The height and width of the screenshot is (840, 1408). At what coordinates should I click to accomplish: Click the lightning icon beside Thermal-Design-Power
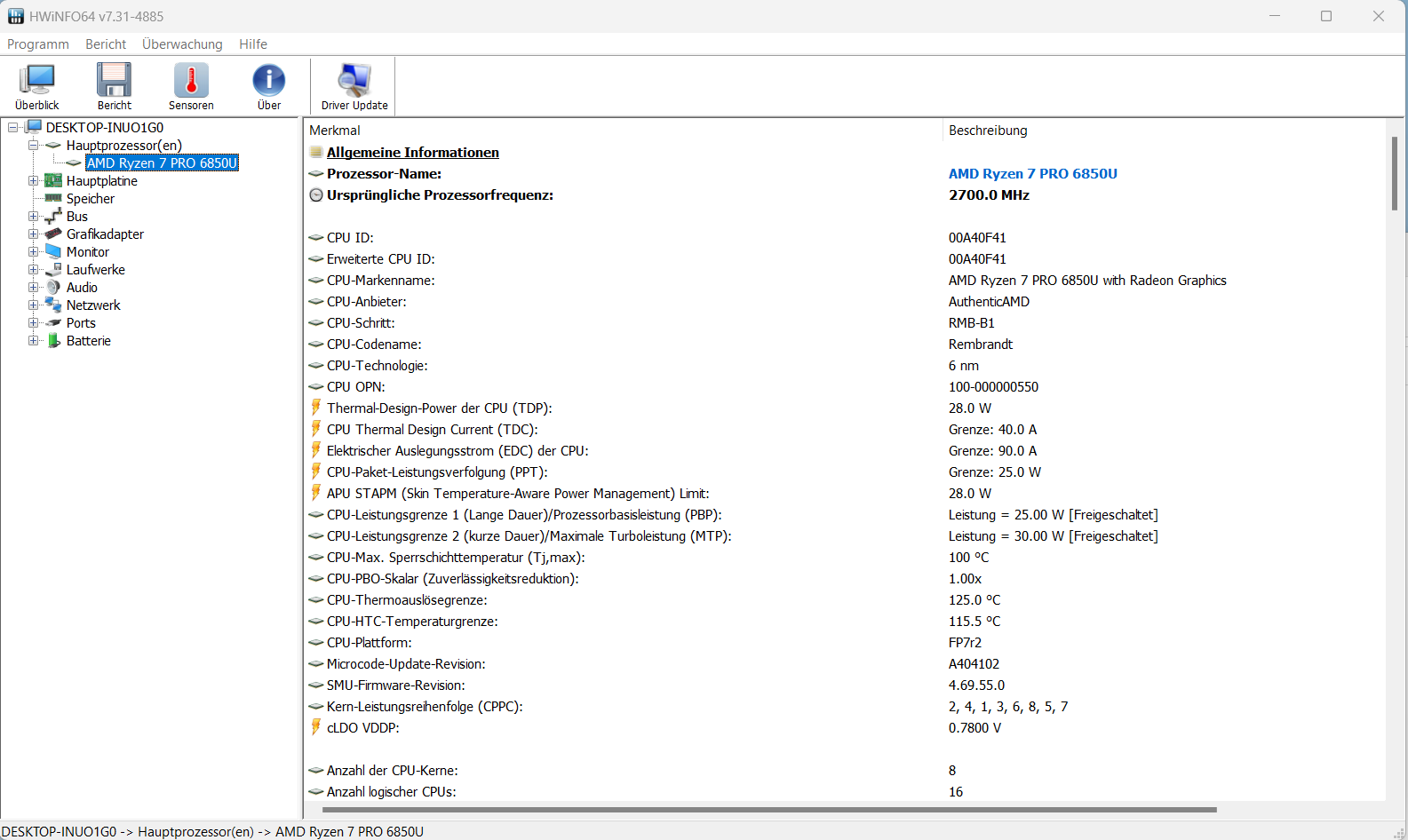coord(315,408)
